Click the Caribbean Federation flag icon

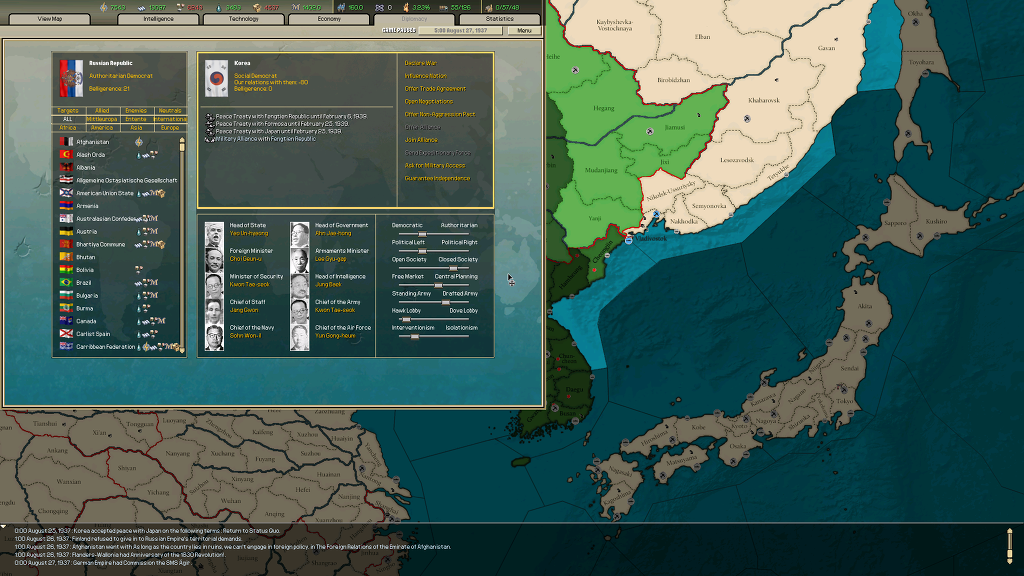(x=66, y=346)
